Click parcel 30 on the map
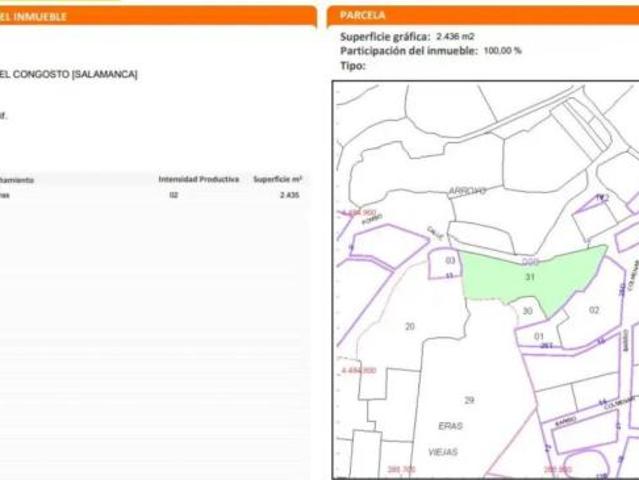This screenshot has width=639, height=480. click(527, 311)
